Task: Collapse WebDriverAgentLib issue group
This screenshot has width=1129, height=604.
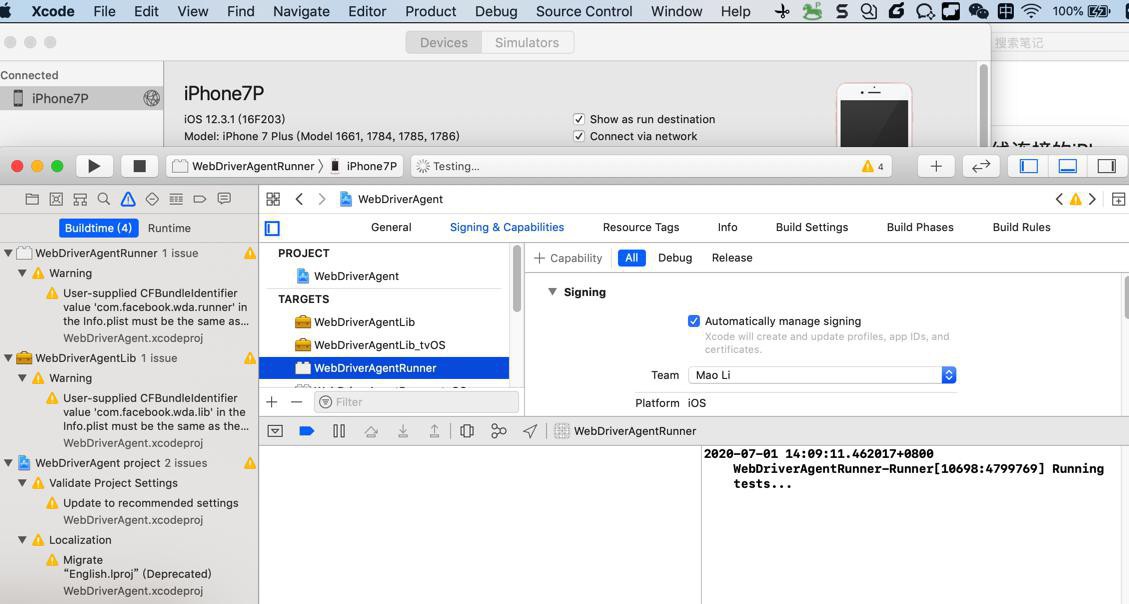Action: tap(8, 358)
